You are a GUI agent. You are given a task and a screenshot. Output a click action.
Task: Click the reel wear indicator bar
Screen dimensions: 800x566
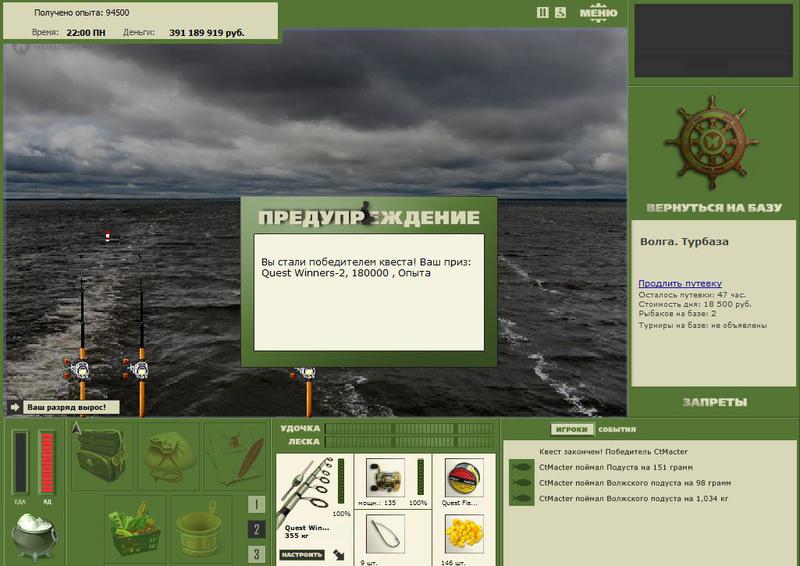(x=420, y=477)
